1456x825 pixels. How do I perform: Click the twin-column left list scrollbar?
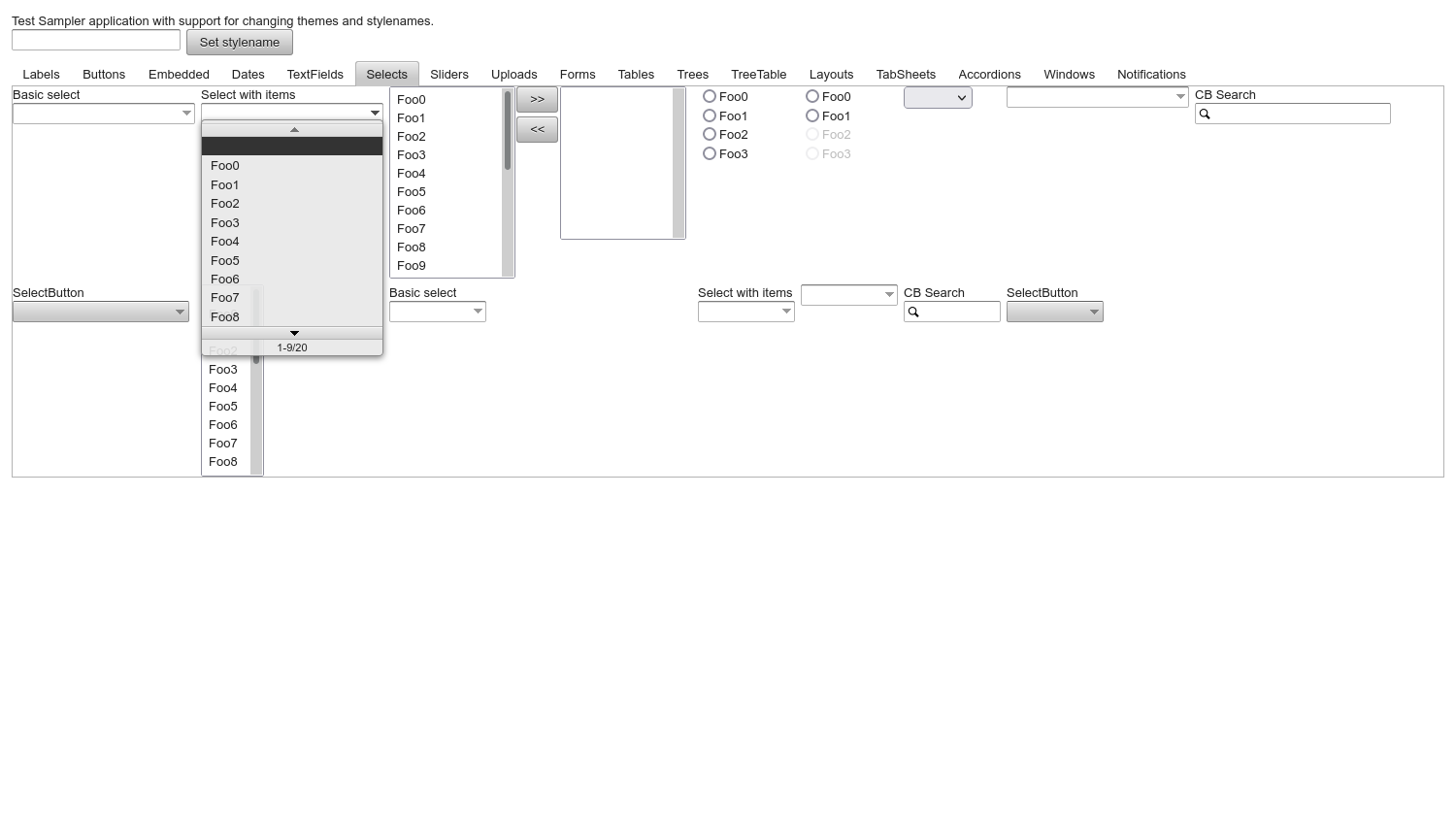pyautogui.click(x=508, y=182)
